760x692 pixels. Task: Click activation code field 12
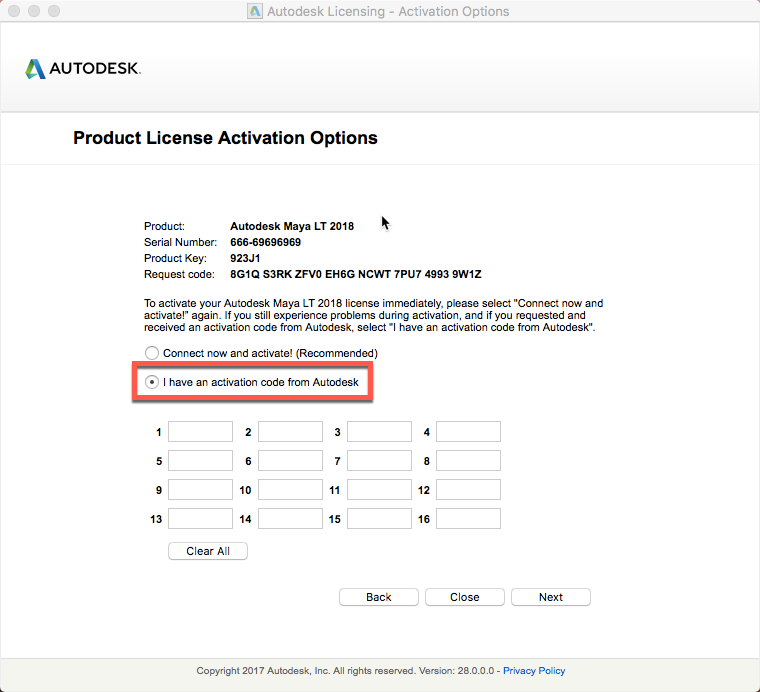(x=468, y=489)
